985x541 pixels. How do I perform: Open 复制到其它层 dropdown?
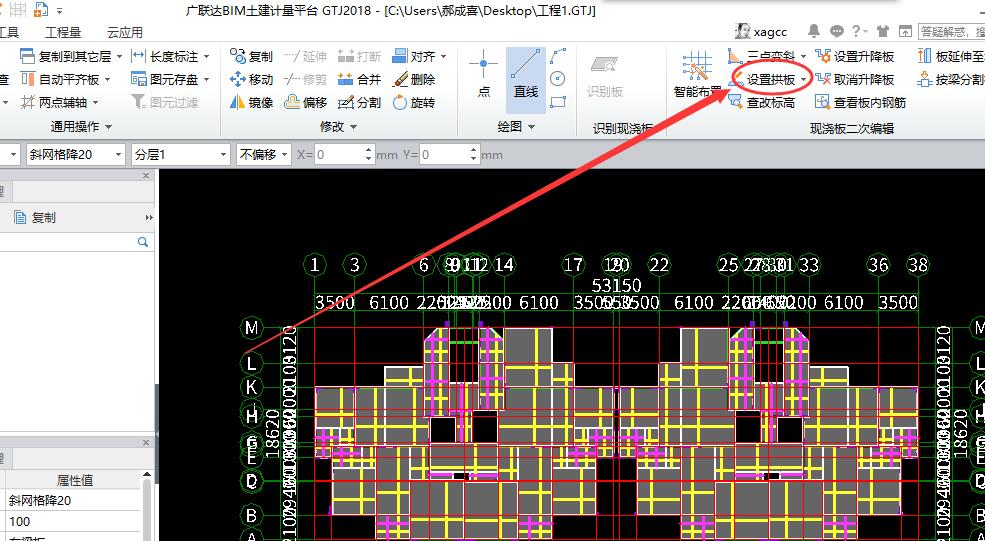(120, 57)
